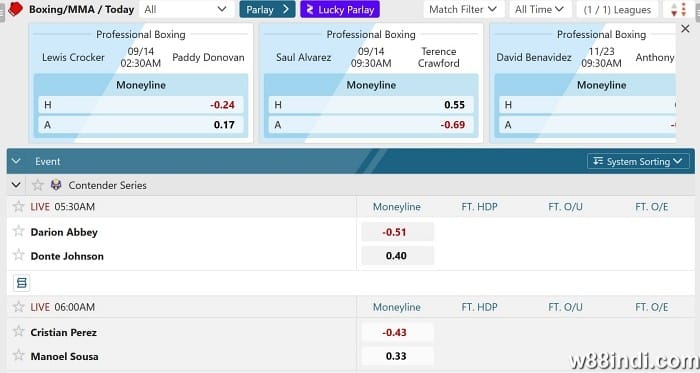
Task: Click the Lewis Crocker name in featured card
Action: point(73,57)
